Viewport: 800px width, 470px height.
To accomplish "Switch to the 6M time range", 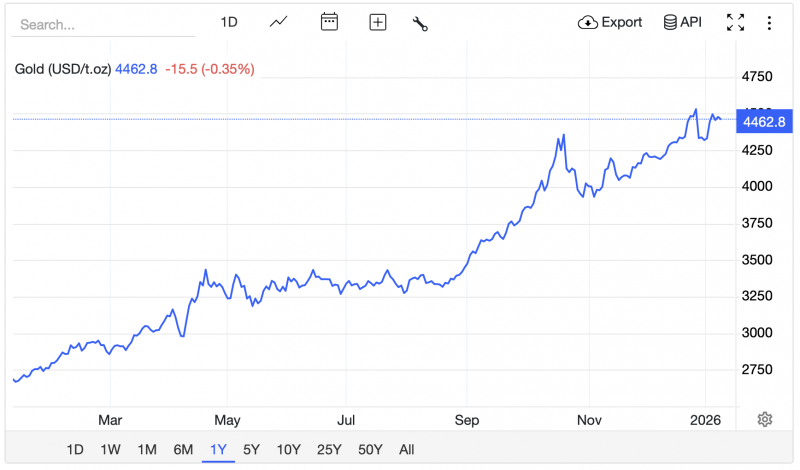I will click(x=183, y=449).
